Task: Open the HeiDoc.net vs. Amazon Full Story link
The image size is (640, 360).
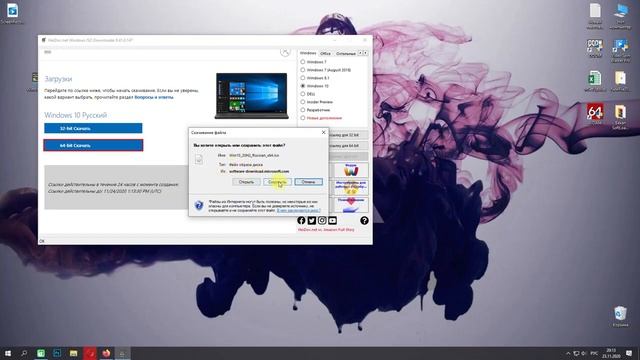Action: (326, 230)
